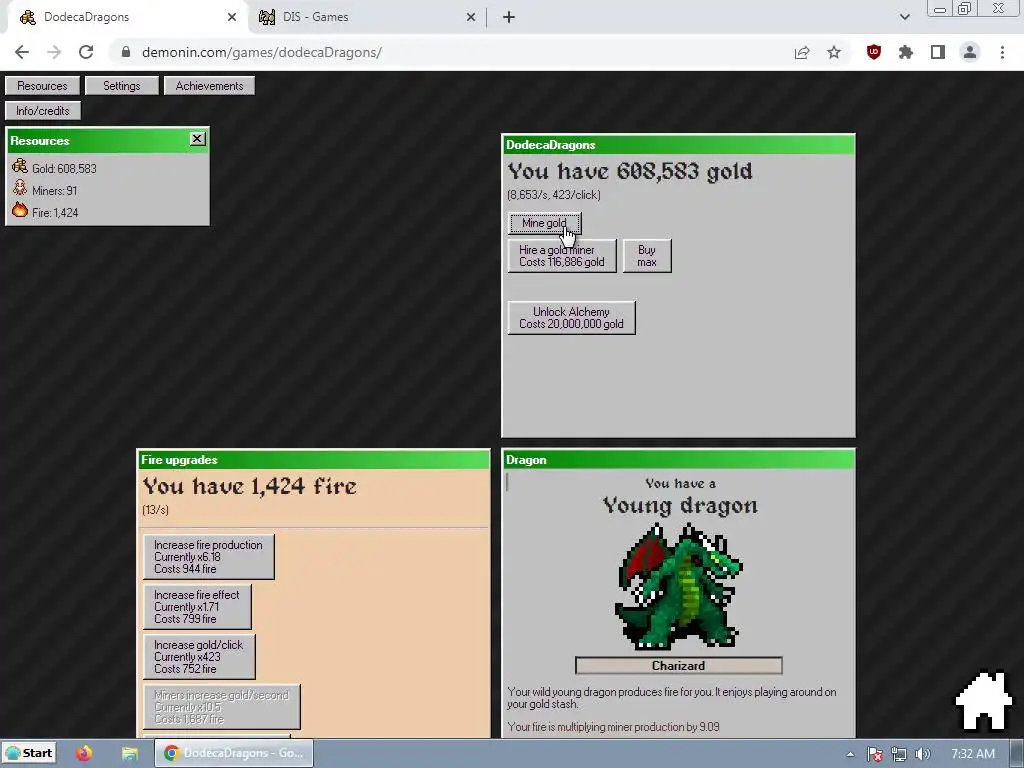Click the fire flame icon in Resources

20,210
